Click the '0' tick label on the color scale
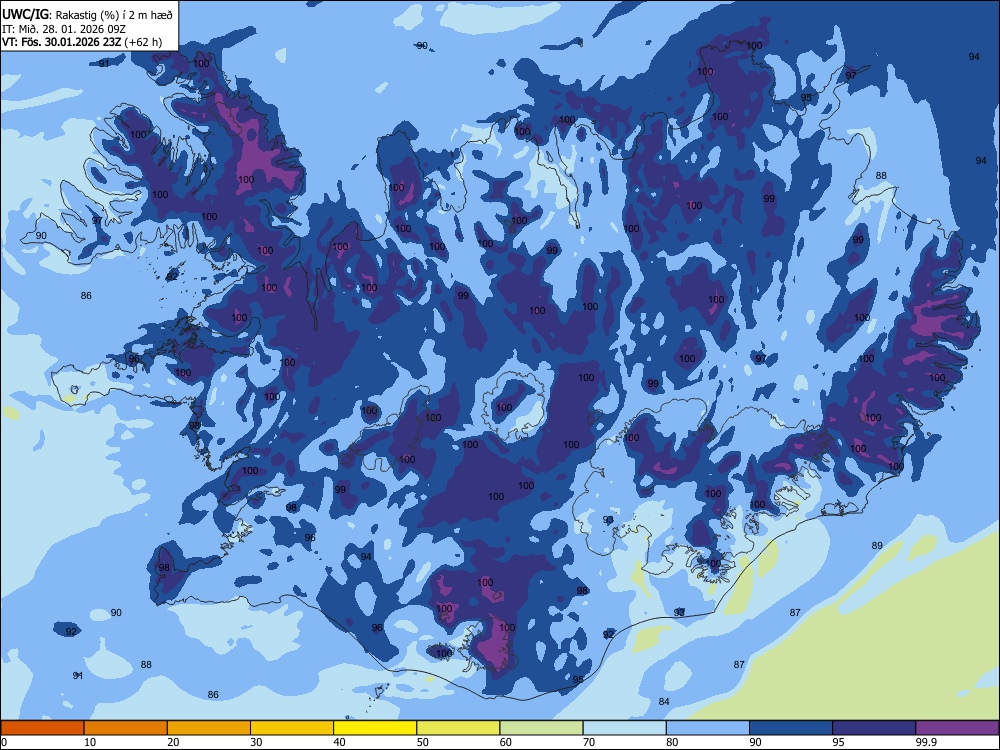Screen dimensions: 1000x750 pos(4,742)
